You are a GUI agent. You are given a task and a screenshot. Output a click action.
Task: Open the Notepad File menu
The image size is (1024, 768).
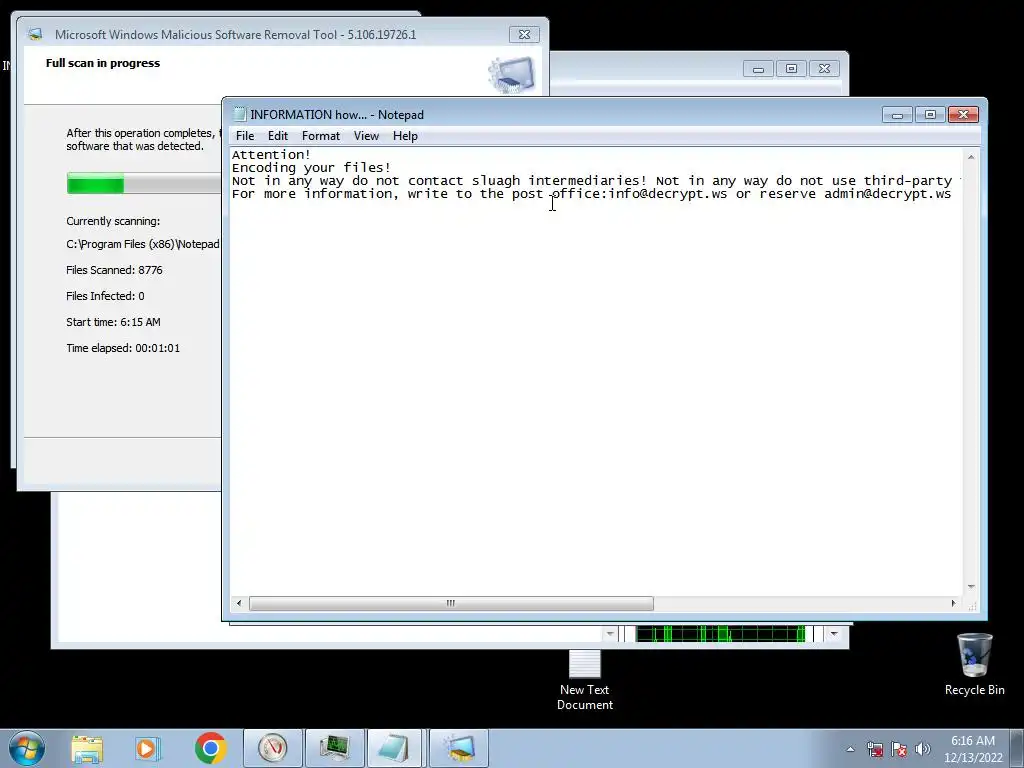coord(245,136)
